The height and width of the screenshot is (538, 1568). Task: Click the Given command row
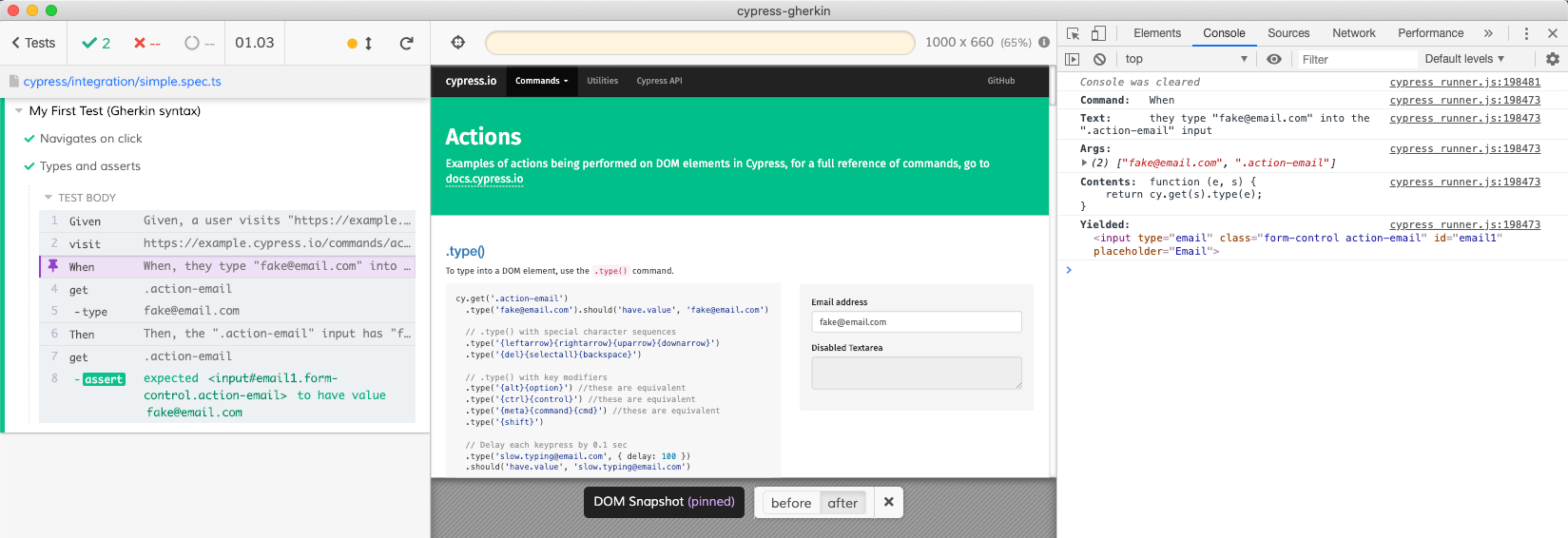coord(227,221)
